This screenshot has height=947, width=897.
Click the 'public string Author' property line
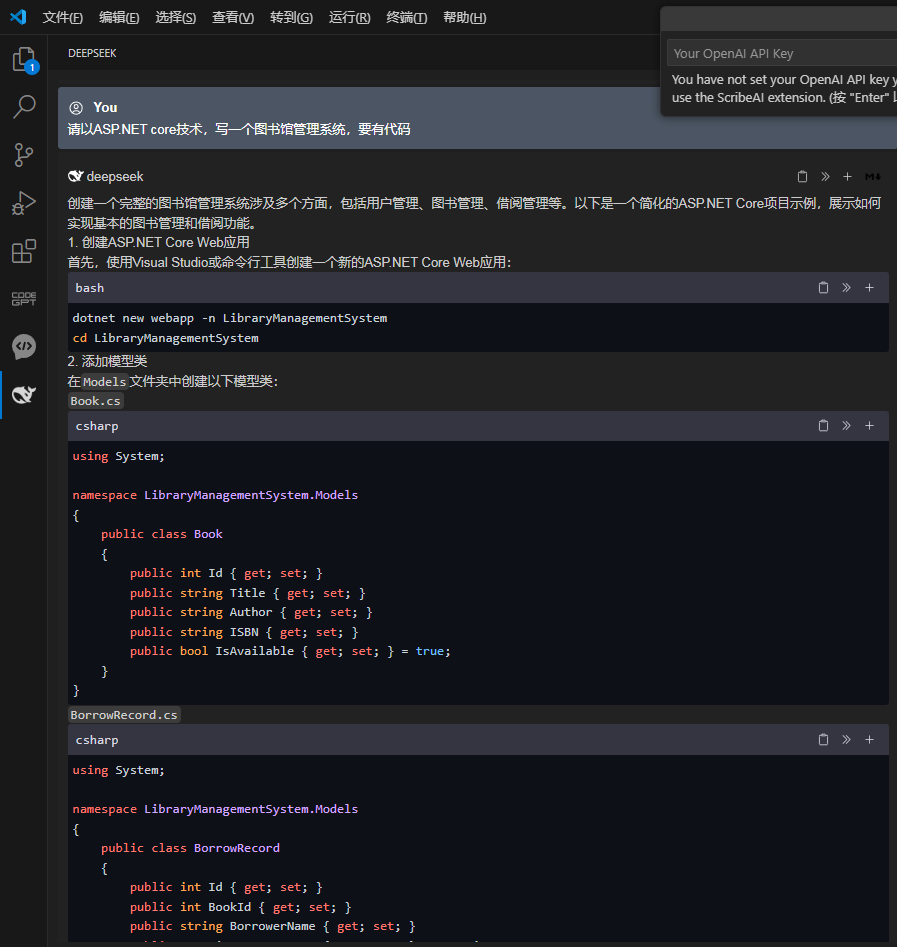(251, 612)
